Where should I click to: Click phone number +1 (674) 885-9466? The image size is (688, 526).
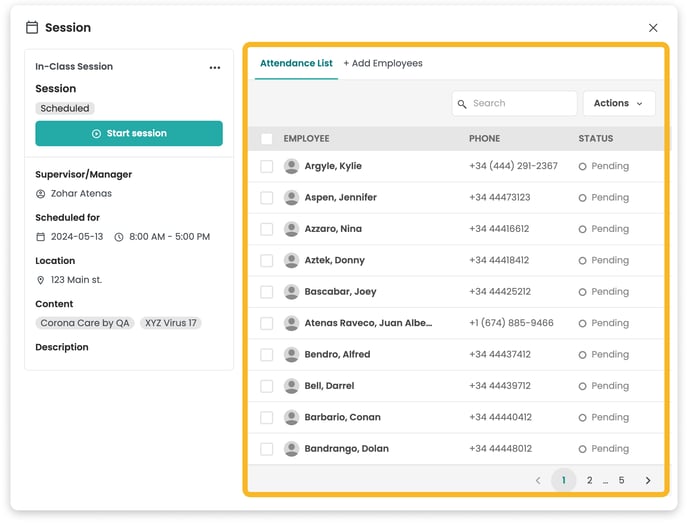511,323
